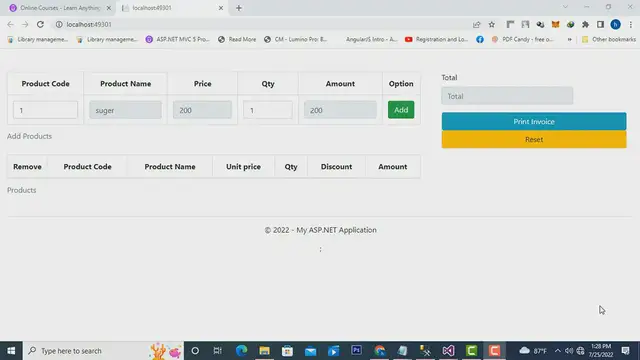Screen dimensions: 640x360
Task: Close the localhost:49301 tab
Action: [221, 8]
